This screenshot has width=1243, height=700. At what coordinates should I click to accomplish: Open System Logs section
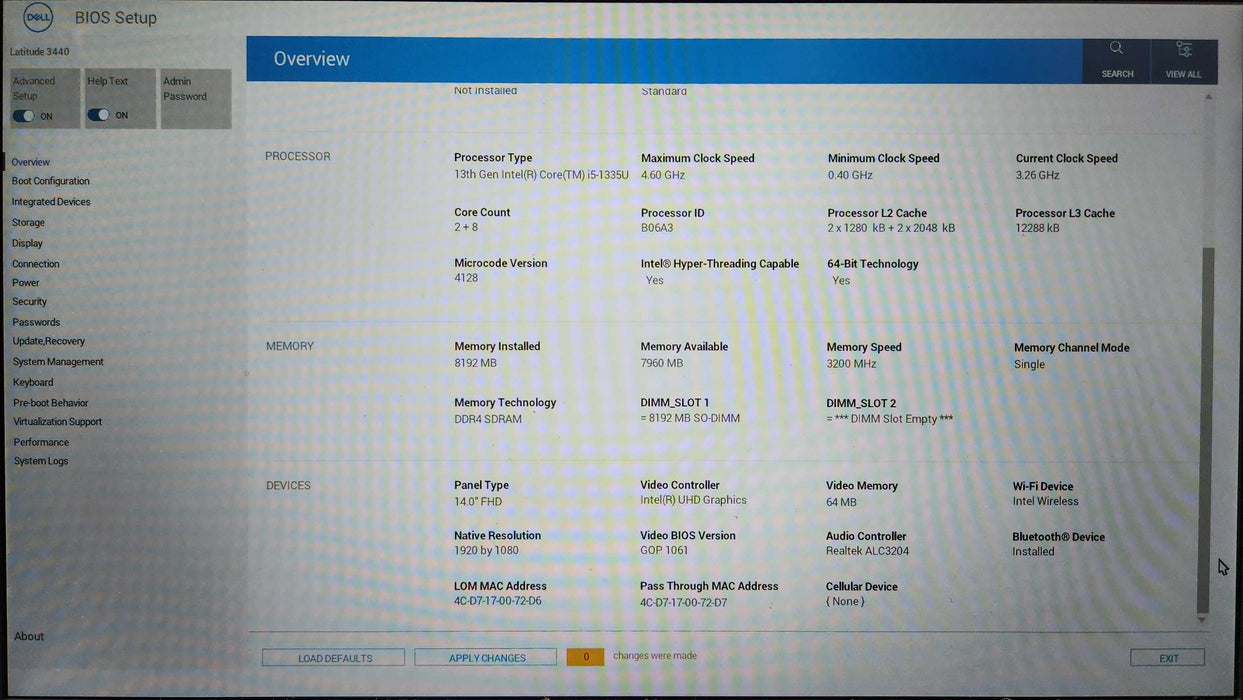pyautogui.click(x=41, y=461)
